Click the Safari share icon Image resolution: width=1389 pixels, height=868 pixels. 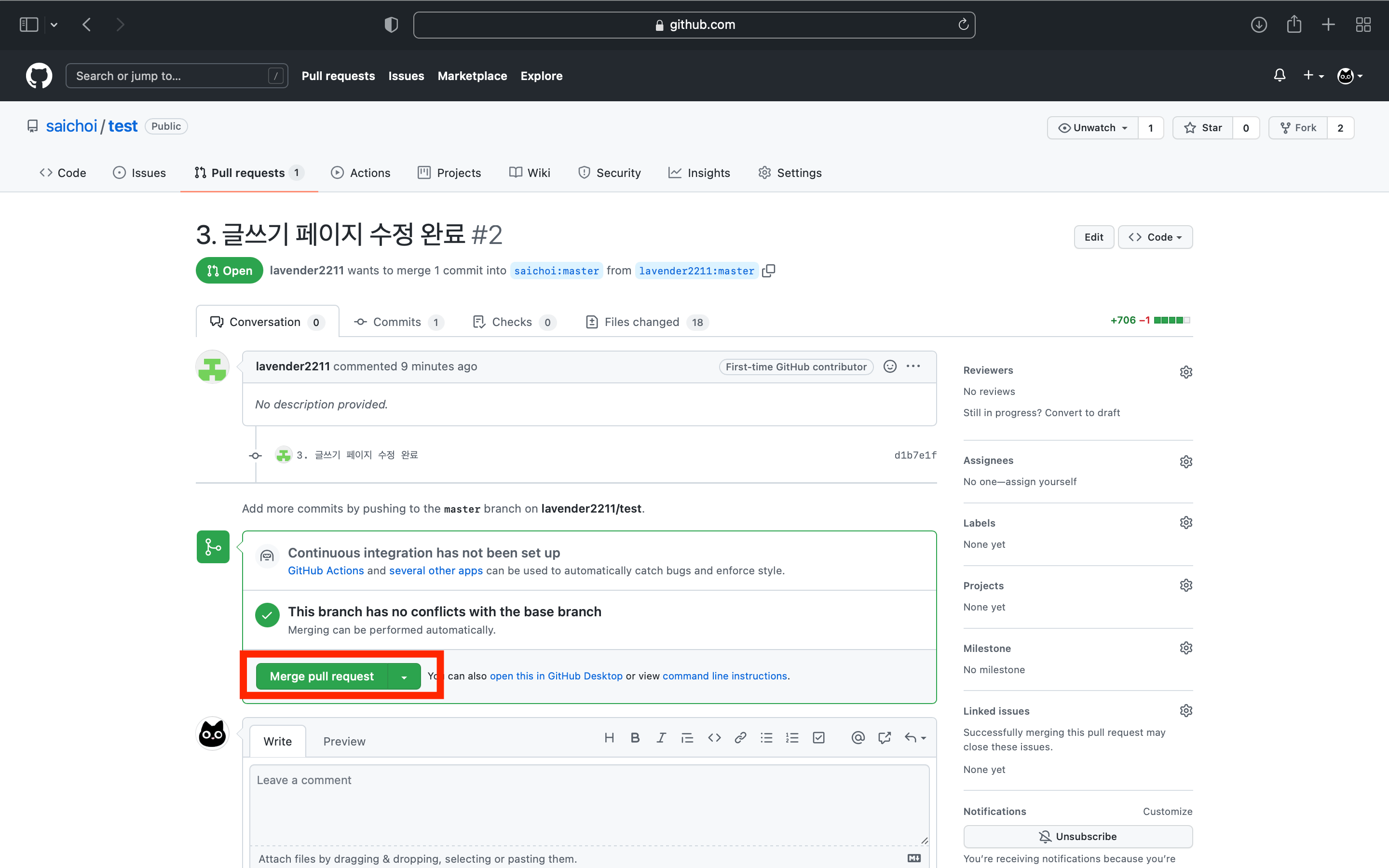point(1294,25)
